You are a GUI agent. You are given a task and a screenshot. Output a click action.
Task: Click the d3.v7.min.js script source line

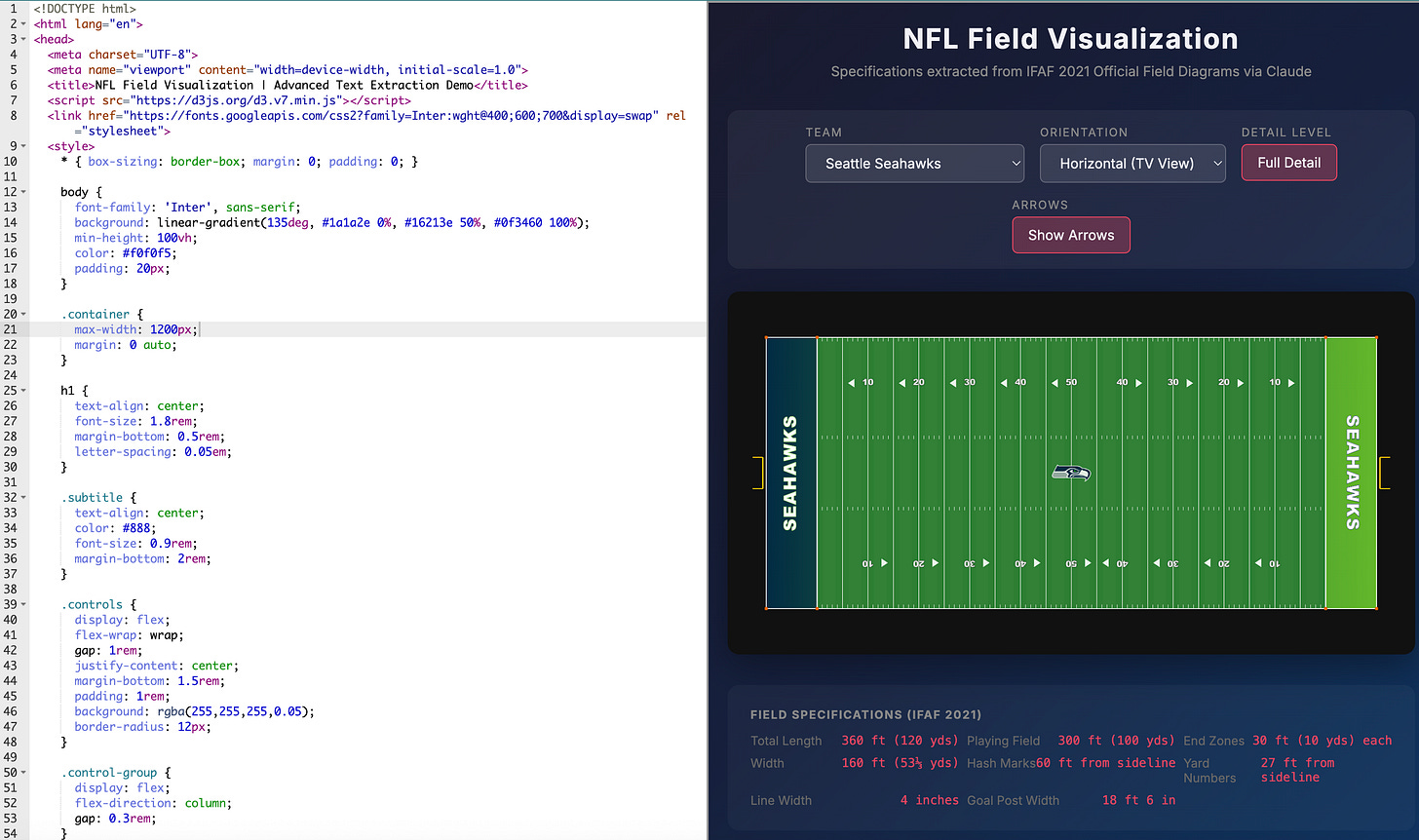click(229, 100)
